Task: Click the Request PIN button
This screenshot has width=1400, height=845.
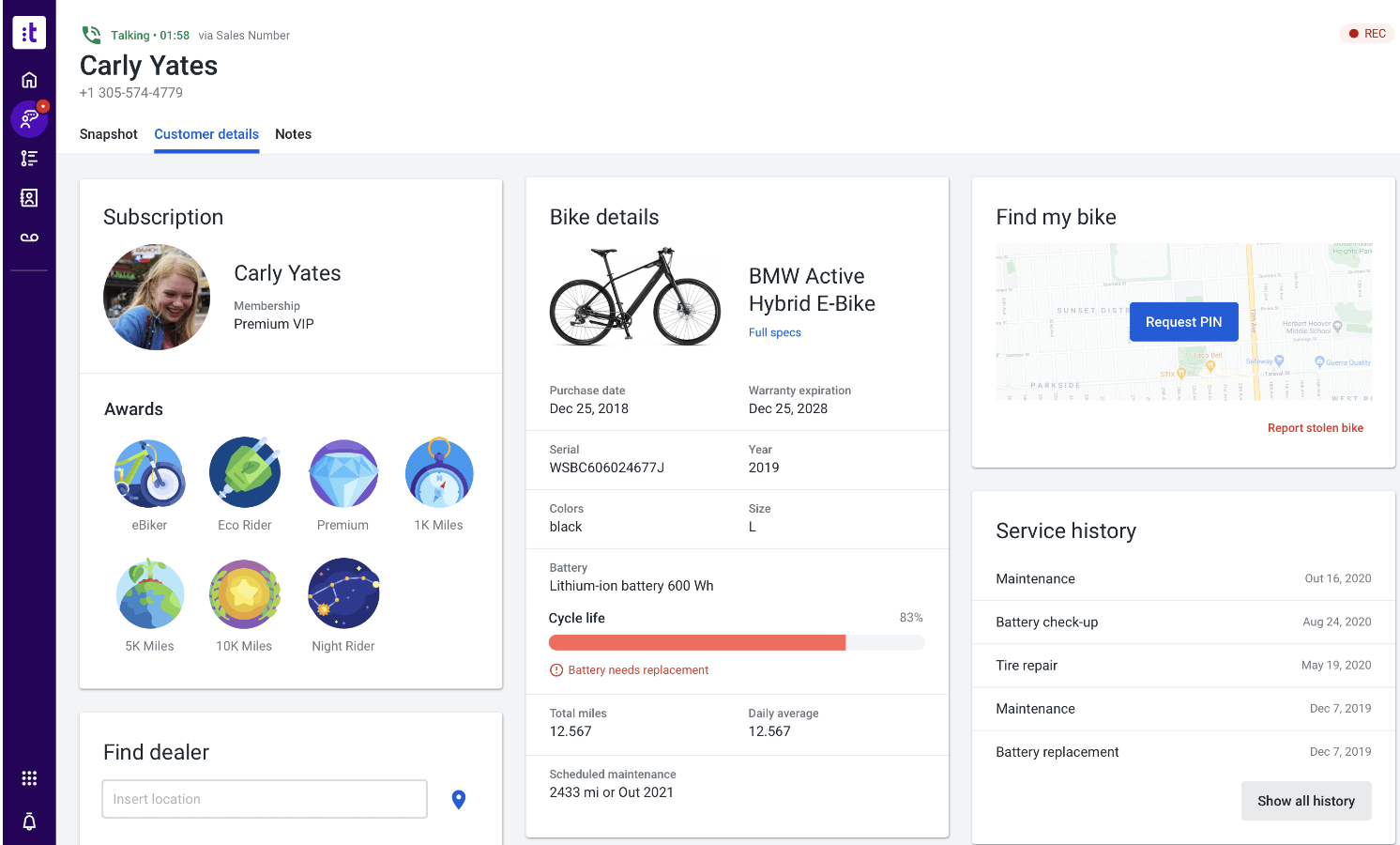Action: (1184, 322)
